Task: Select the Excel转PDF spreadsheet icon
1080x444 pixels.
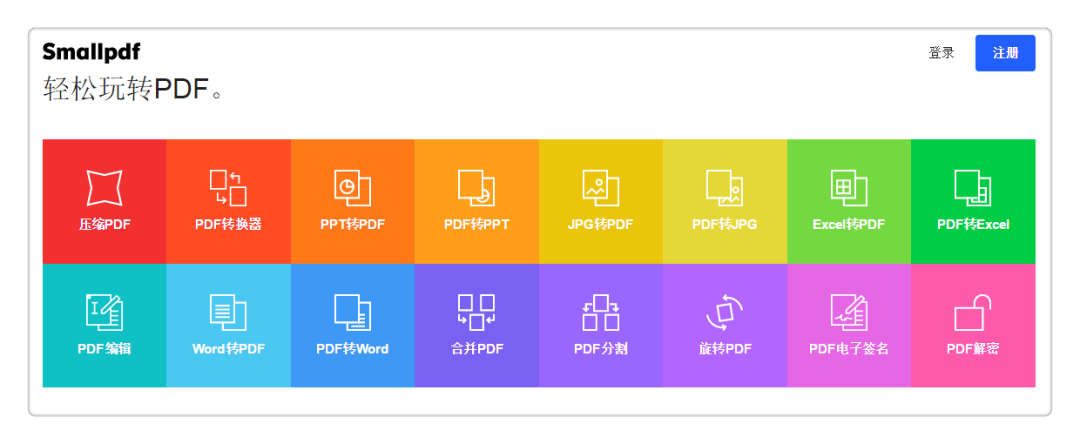Action: pyautogui.click(x=848, y=187)
